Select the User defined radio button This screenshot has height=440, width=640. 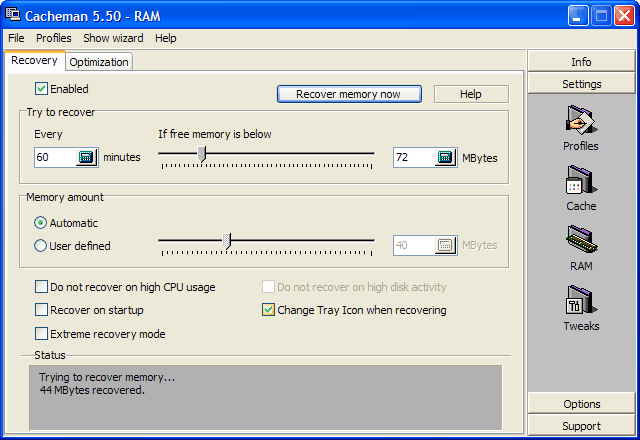[40, 246]
